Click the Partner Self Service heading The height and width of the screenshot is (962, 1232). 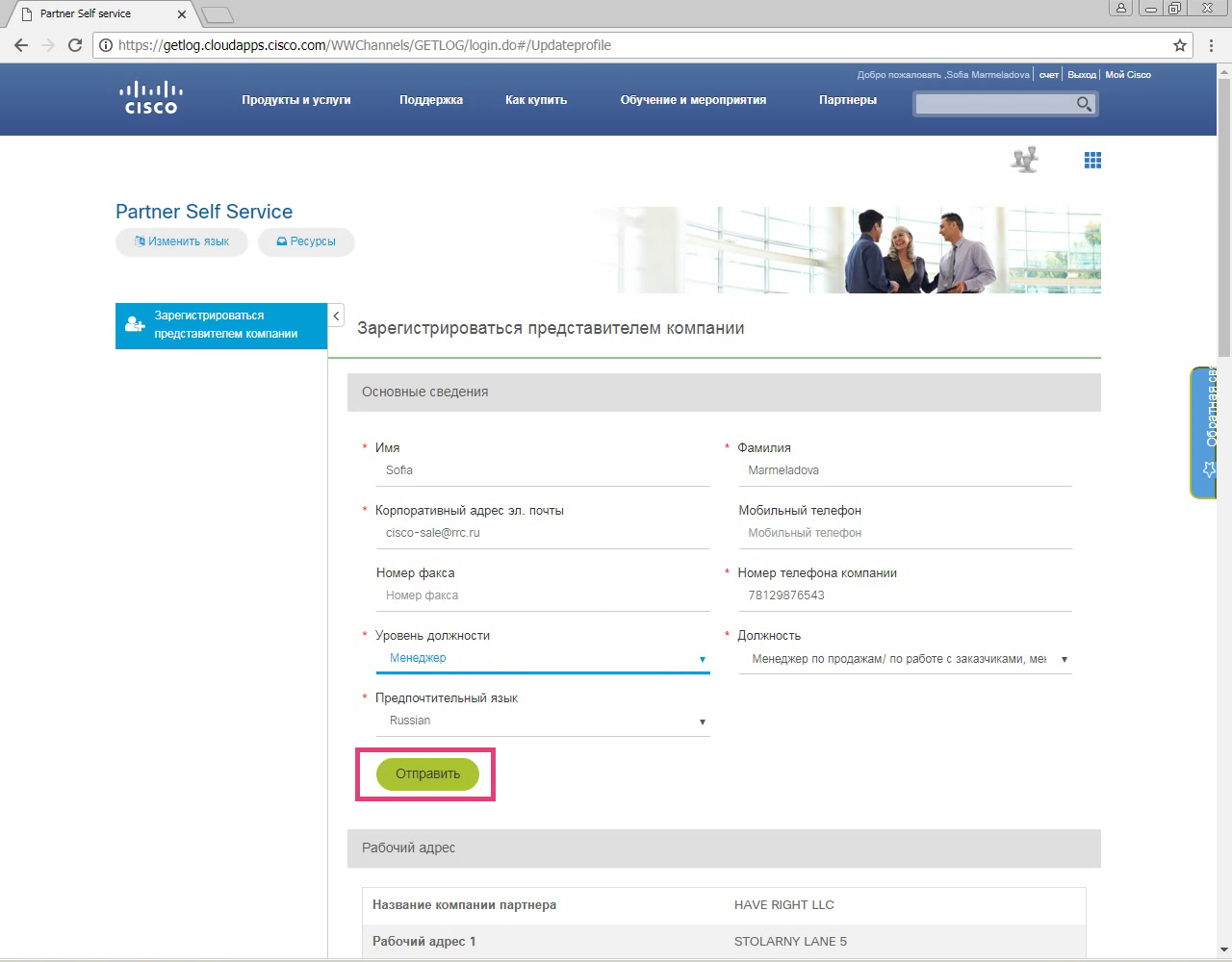(204, 212)
